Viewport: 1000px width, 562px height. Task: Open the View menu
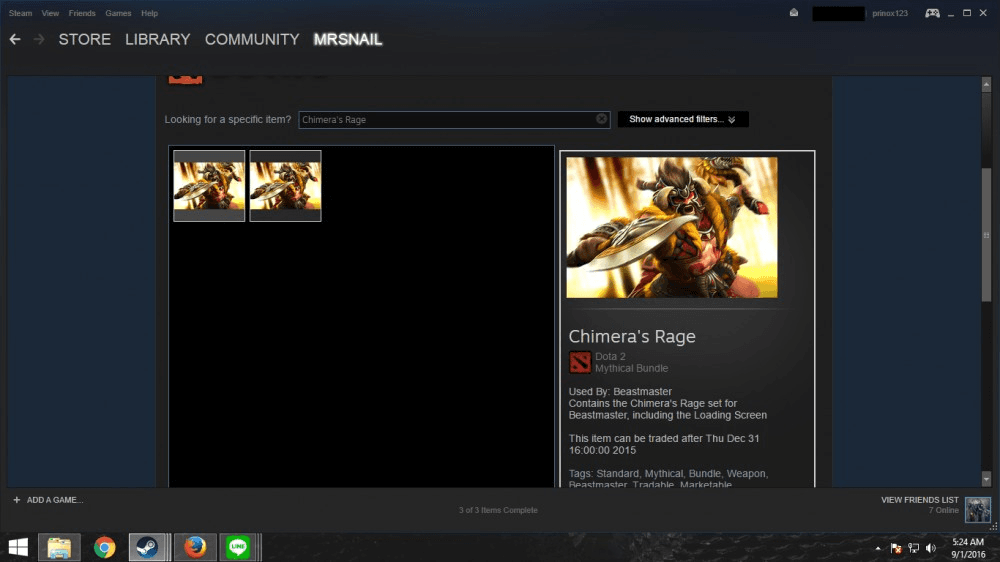pyautogui.click(x=50, y=13)
